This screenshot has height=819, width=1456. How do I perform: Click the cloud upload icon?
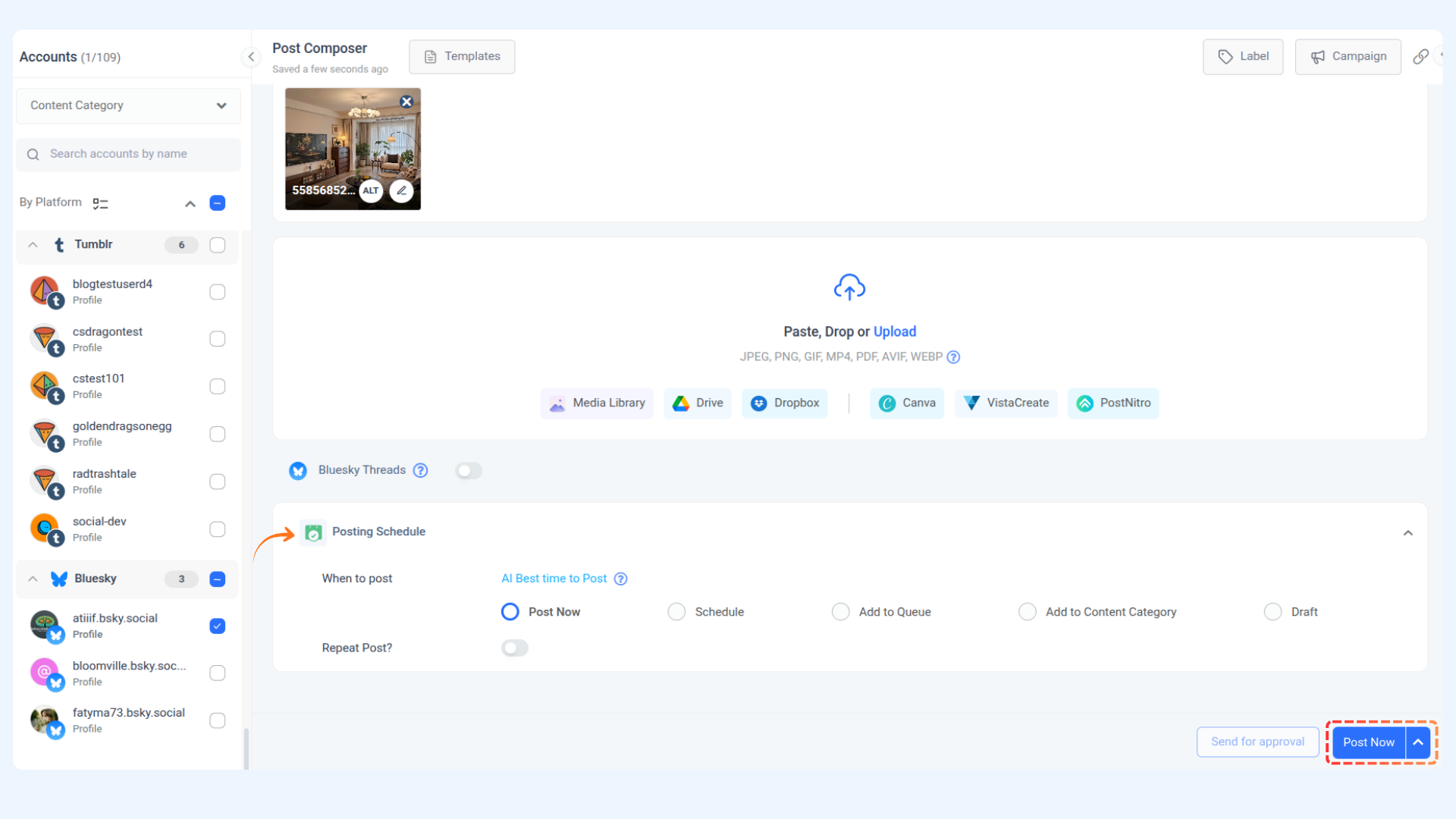click(849, 287)
